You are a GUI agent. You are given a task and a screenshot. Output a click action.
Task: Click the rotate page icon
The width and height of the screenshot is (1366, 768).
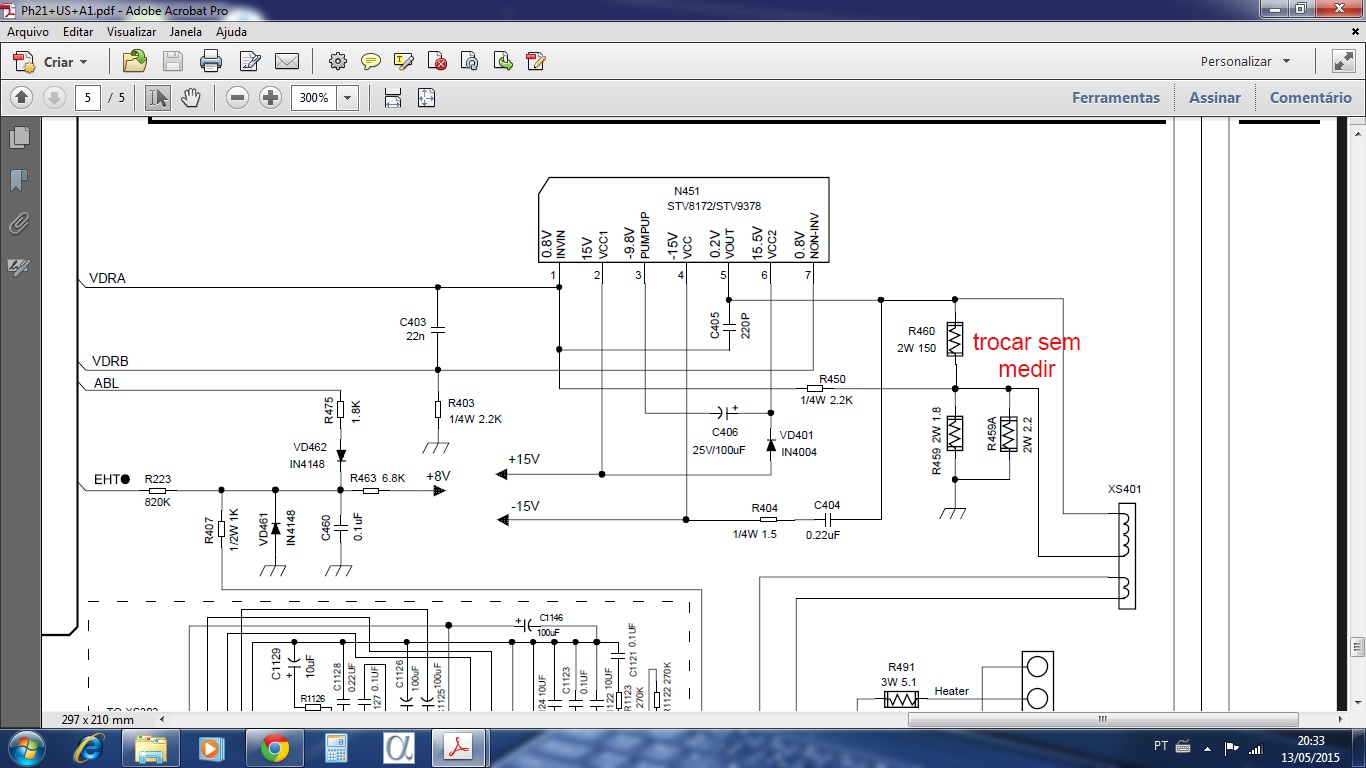pyautogui.click(x=470, y=61)
